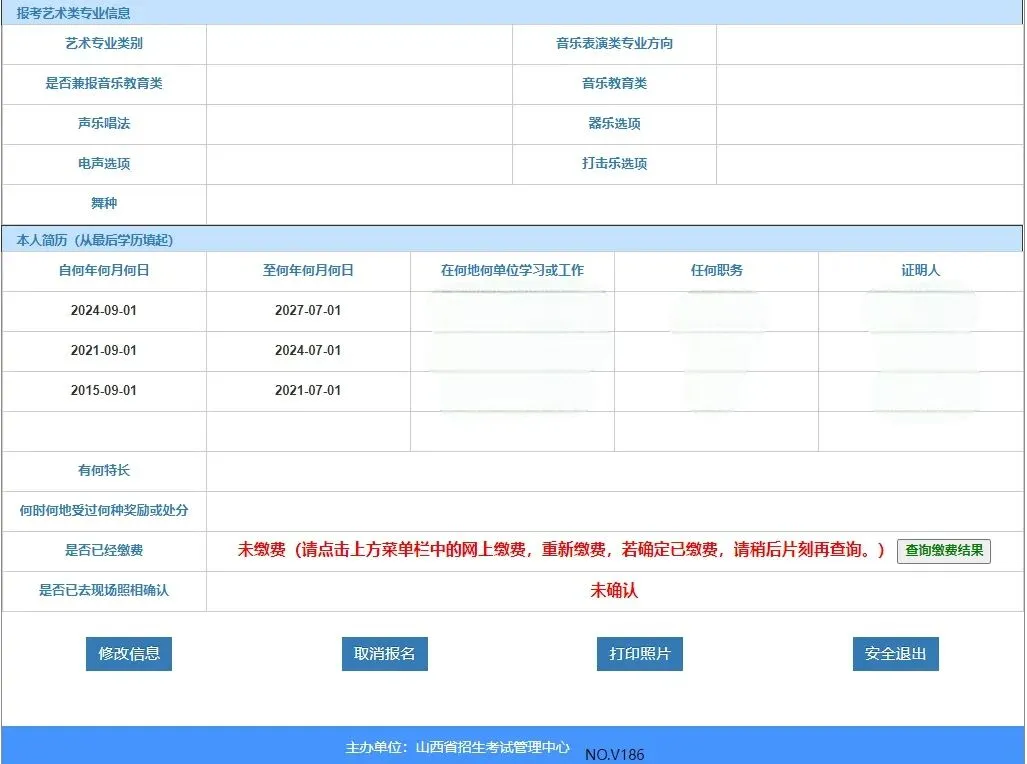Click the 任何职务 column header

(717, 270)
